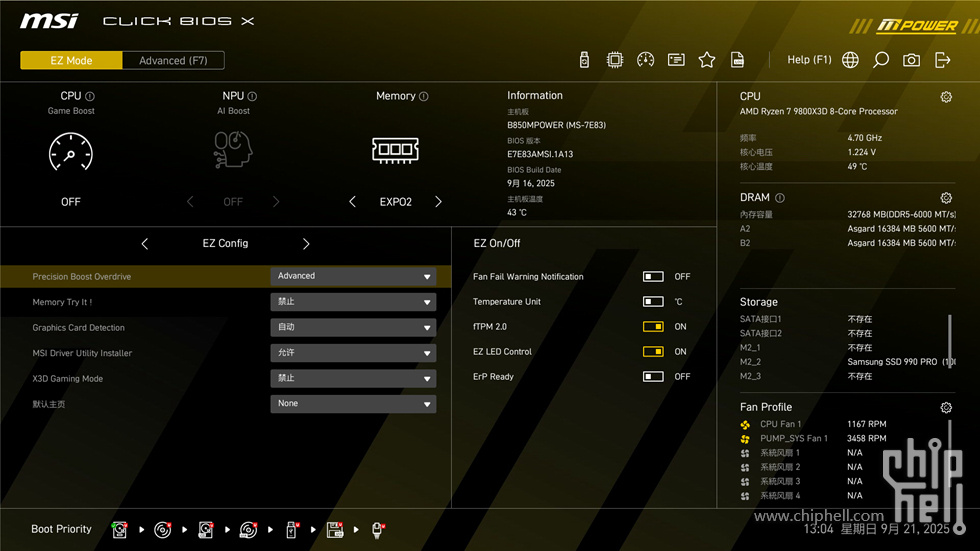This screenshot has height=551, width=980.
Task: Open the CPU chip icon in top toolbar
Action: 614,60
